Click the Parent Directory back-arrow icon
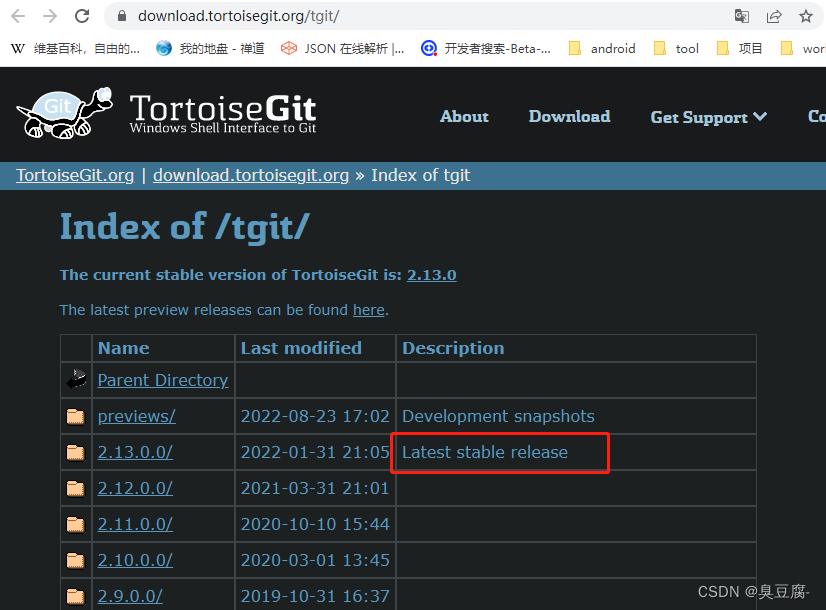The image size is (826, 610). pyautogui.click(x=76, y=379)
